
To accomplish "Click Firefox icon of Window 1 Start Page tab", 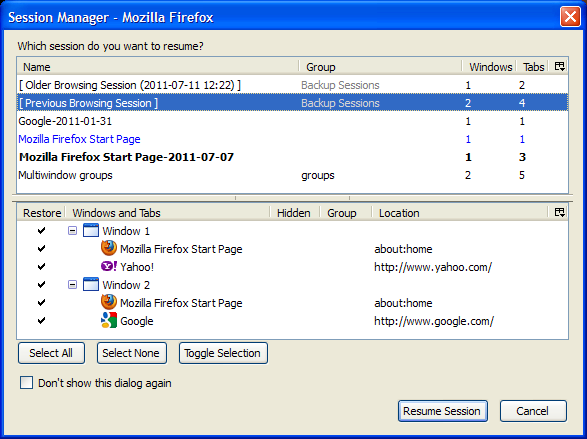I will point(109,248).
